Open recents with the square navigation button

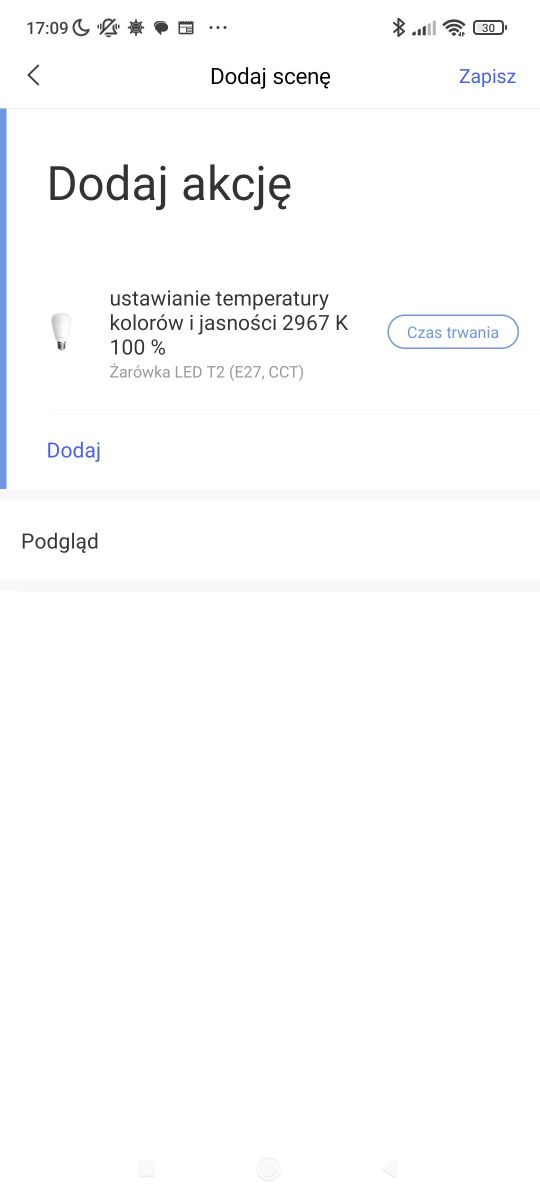pos(146,1169)
